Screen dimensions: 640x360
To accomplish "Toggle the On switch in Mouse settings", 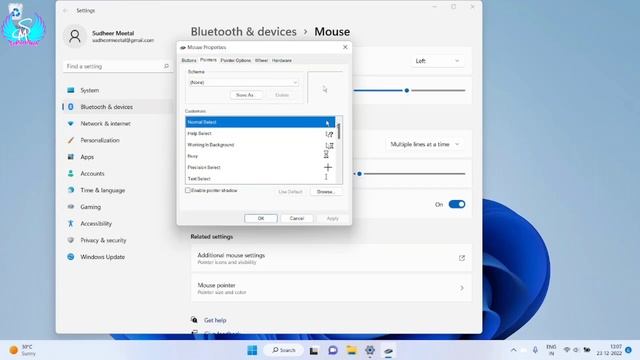I will [x=457, y=204].
